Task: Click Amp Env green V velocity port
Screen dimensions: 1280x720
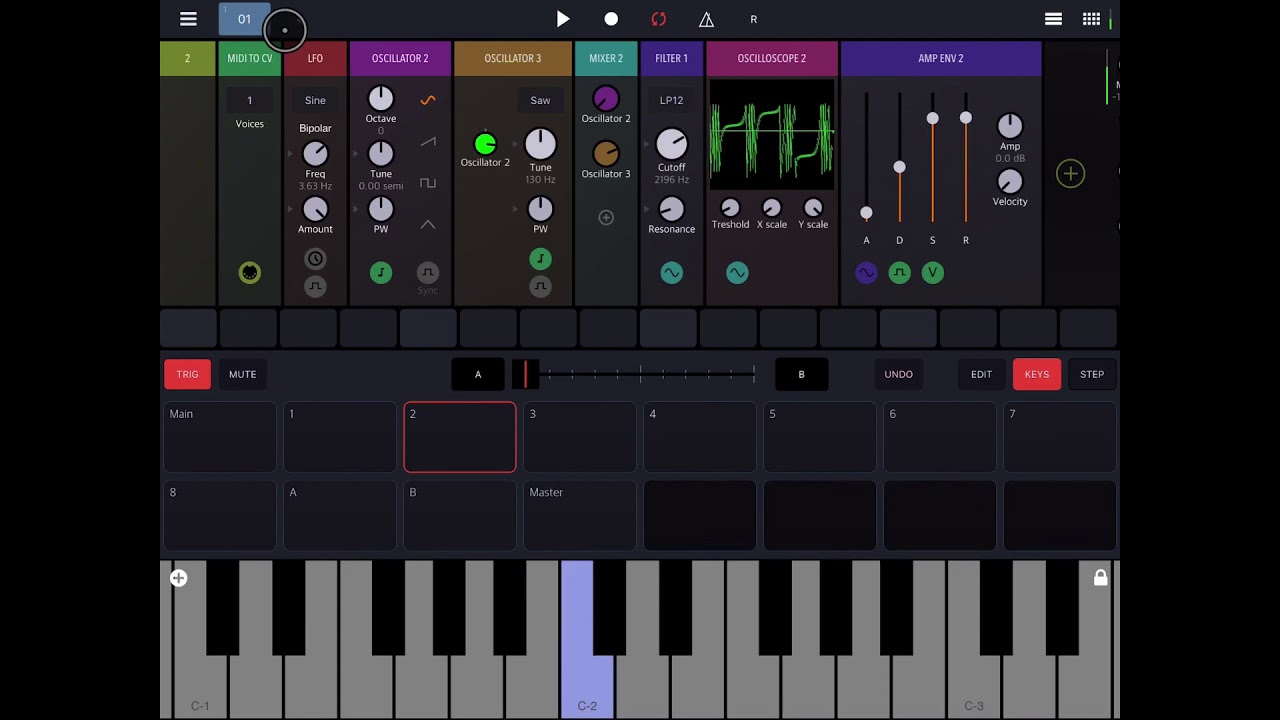Action: (933, 272)
